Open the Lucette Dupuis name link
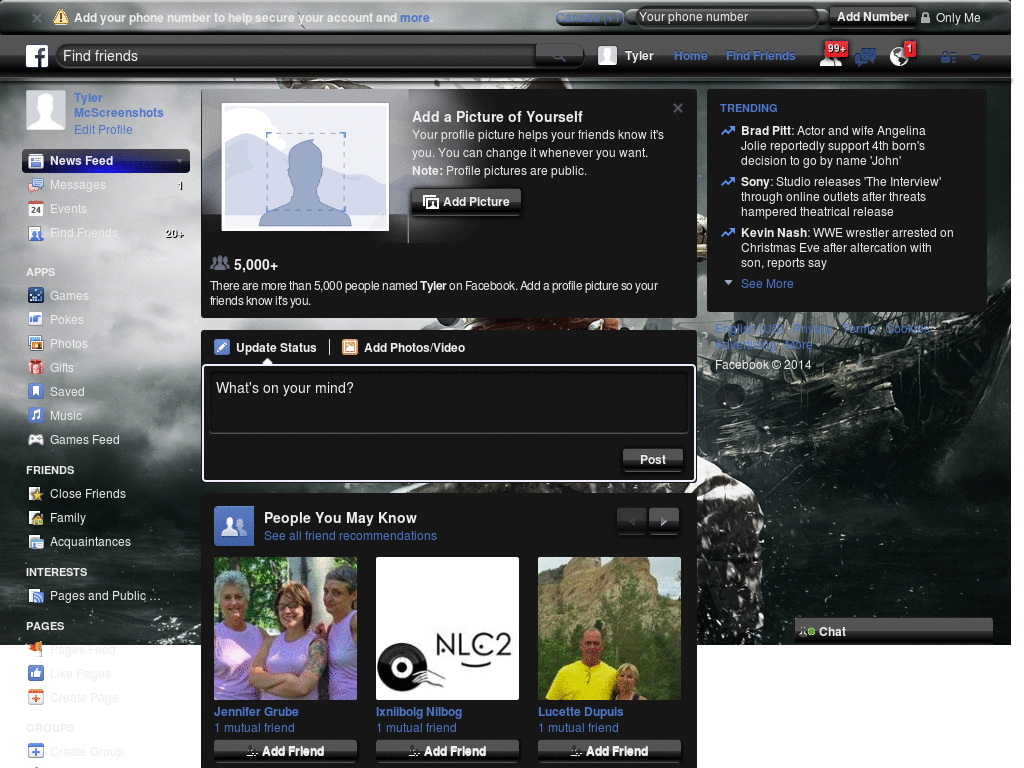The image size is (1024, 768). [581, 712]
